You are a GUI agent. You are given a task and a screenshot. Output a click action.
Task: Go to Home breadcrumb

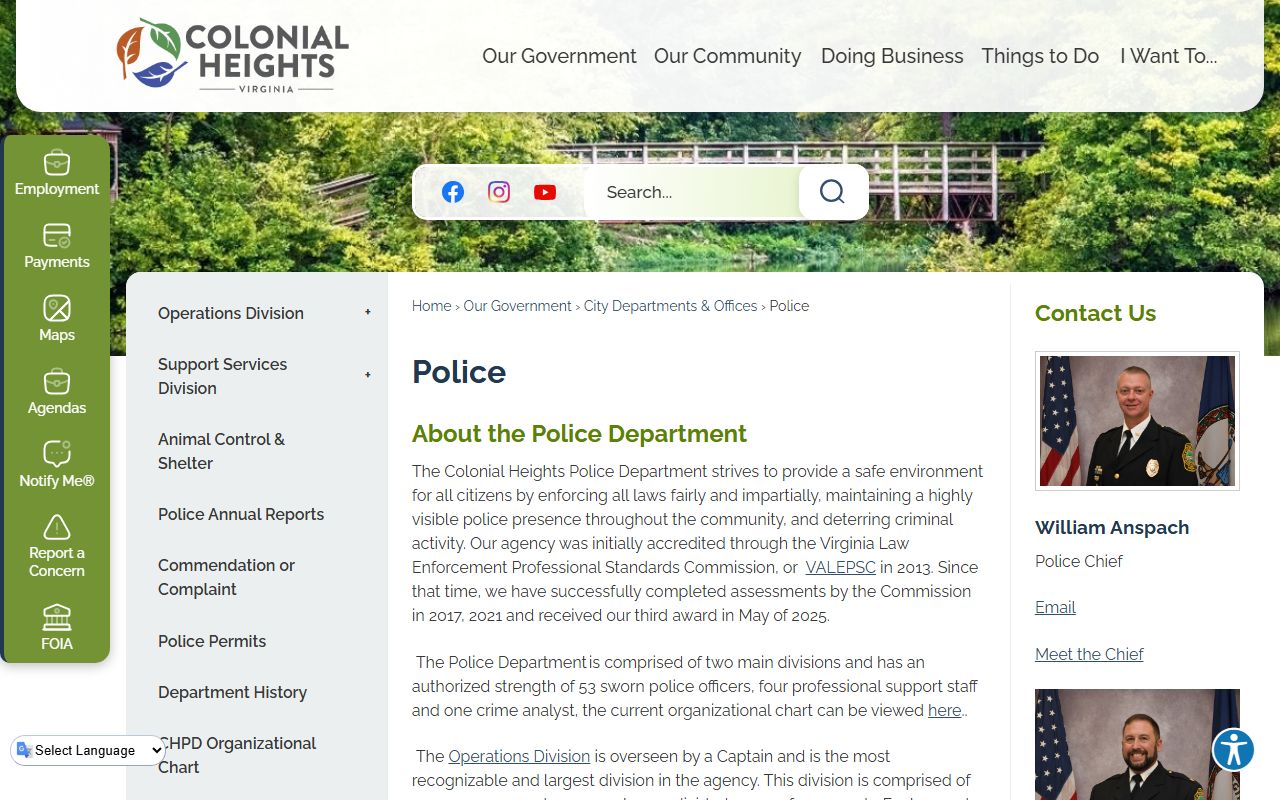tap(432, 306)
